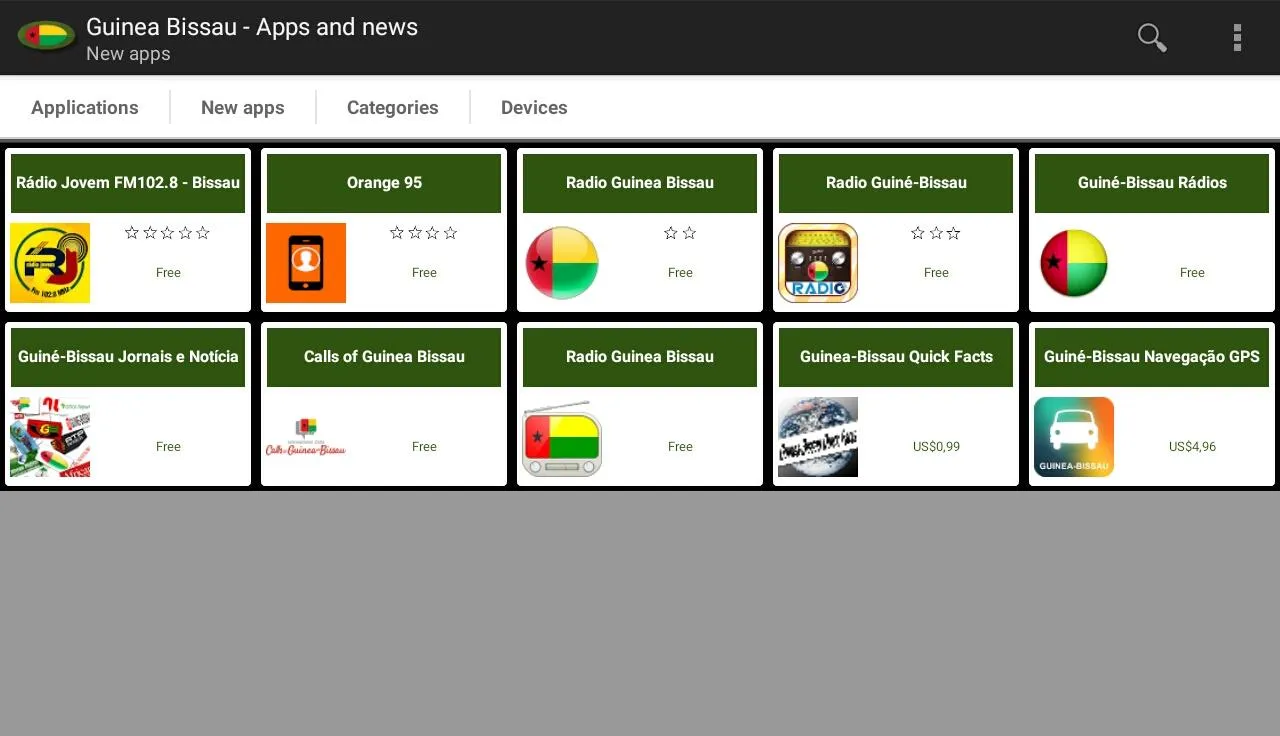Click the Guinea-Bissau Quick Facts globe icon
Screen dimensions: 1280x736
(x=818, y=437)
